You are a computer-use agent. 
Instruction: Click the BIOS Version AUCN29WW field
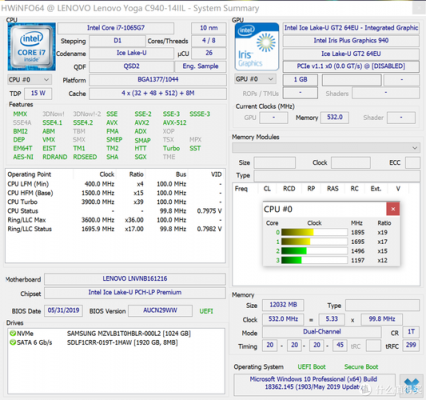[160, 311]
